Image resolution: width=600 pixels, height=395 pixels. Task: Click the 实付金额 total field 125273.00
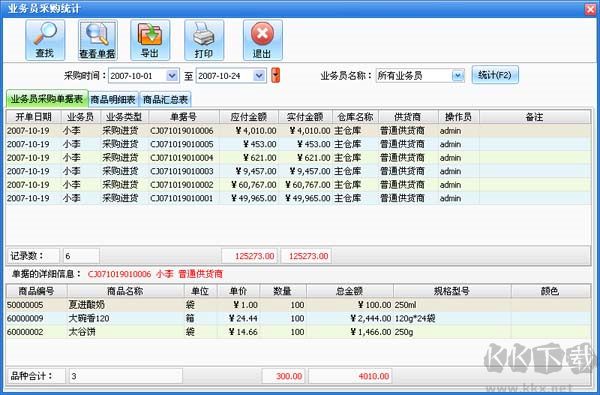(306, 256)
